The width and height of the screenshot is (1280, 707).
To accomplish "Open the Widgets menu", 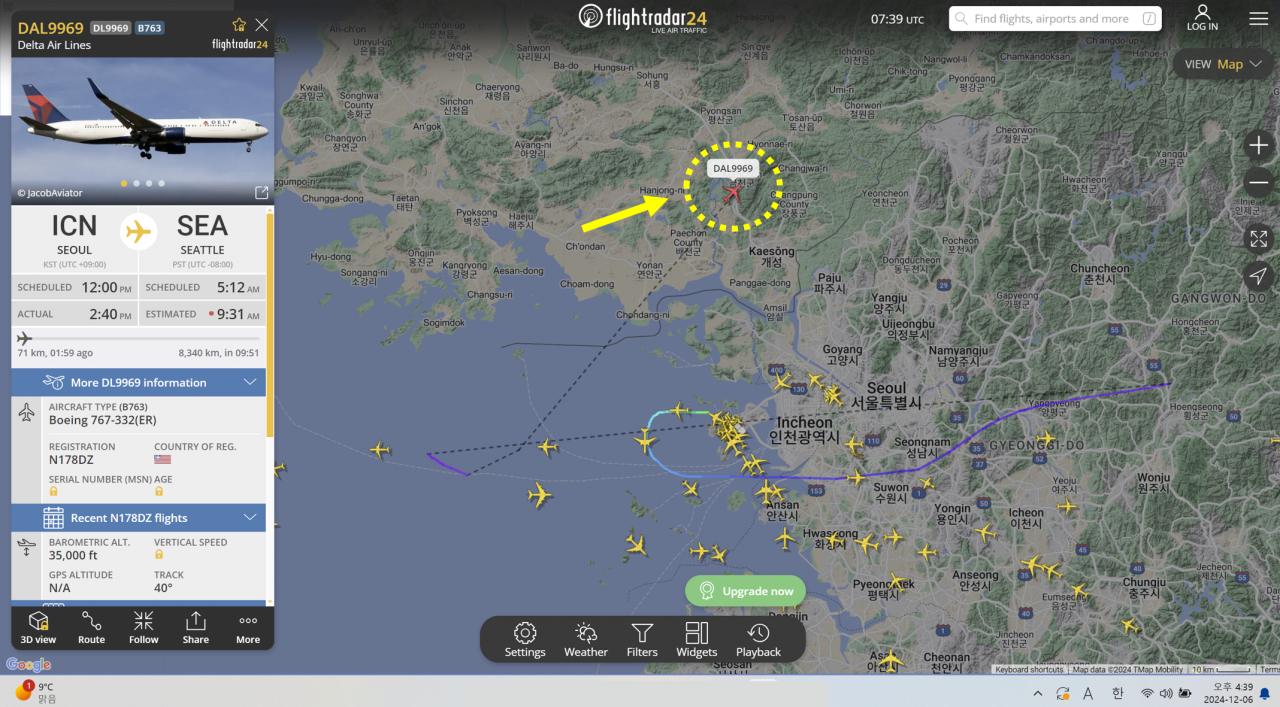I will point(697,640).
